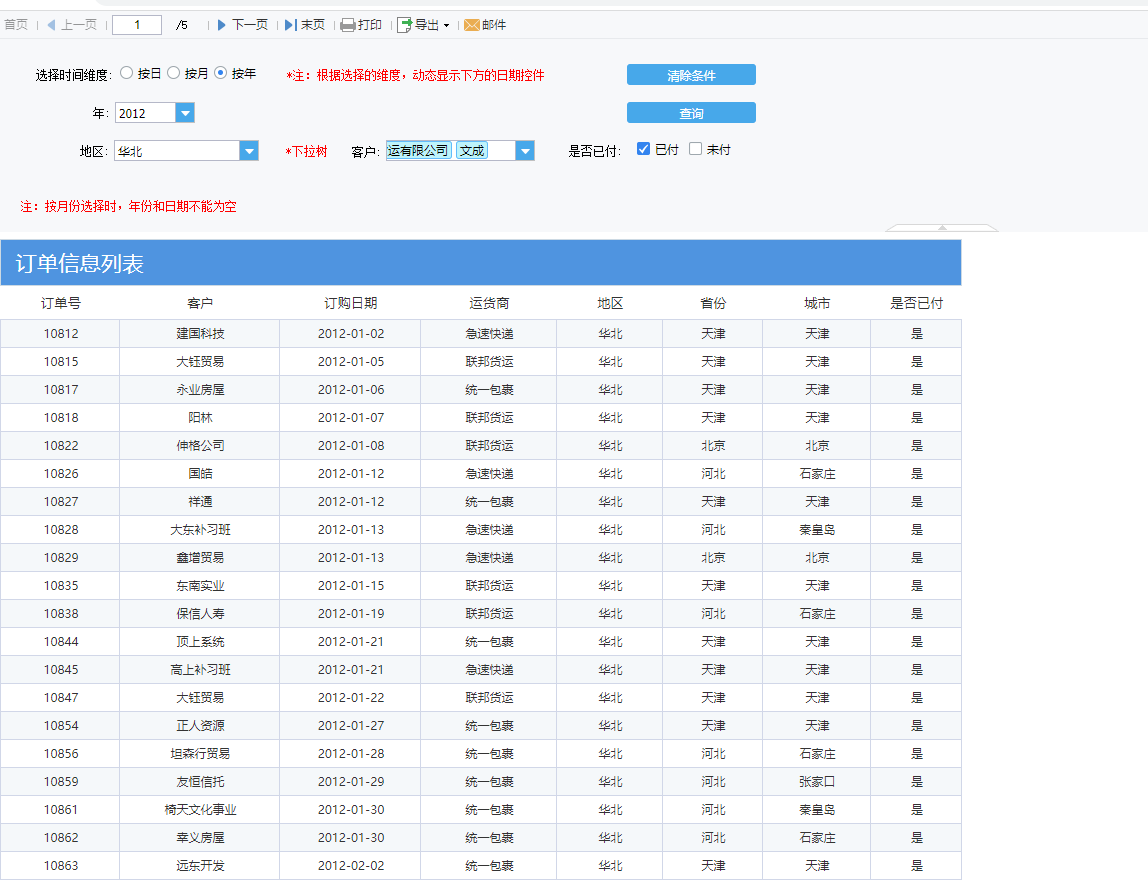Image resolution: width=1148 pixels, height=880 pixels.
Task: Select the 按月 radio button
Action: point(174,73)
